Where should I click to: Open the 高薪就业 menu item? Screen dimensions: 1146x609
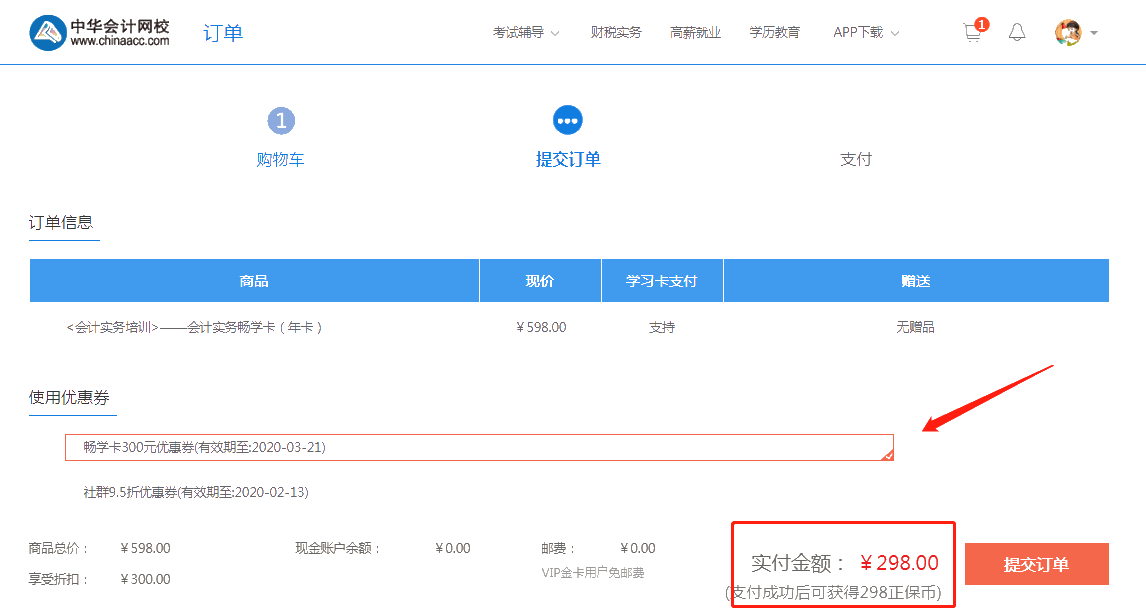pyautogui.click(x=695, y=32)
